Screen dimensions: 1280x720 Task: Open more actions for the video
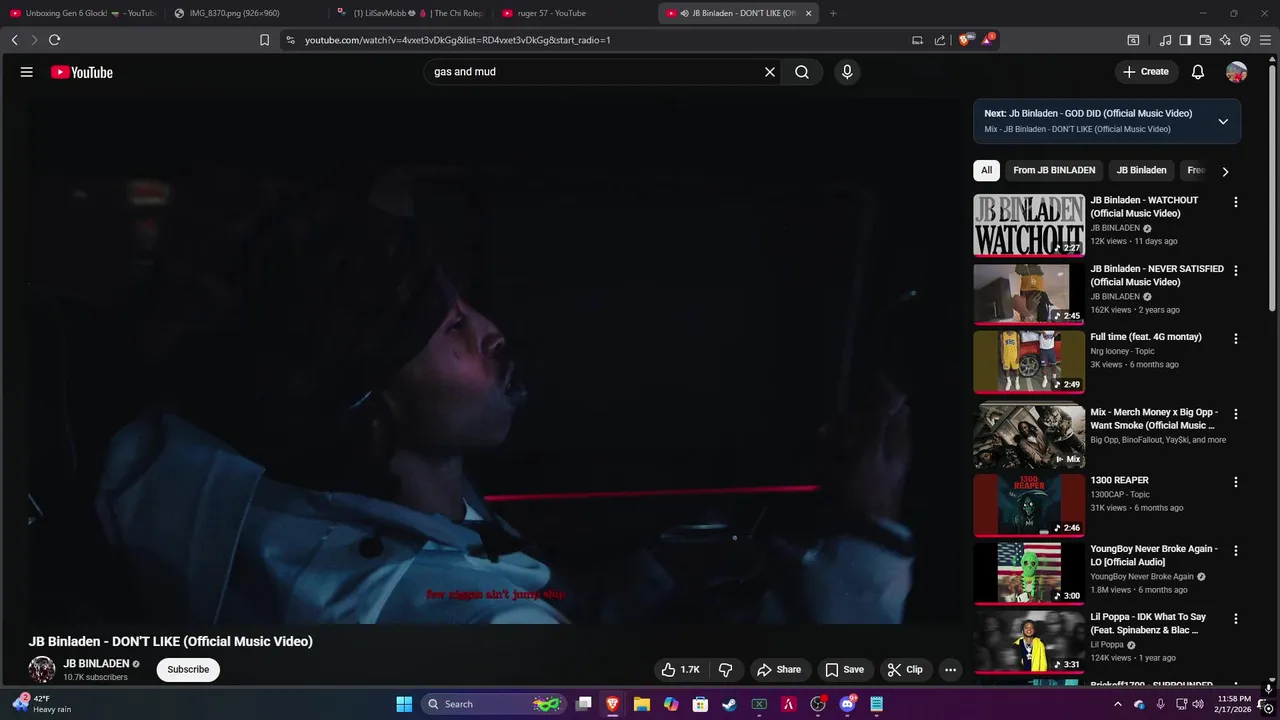(951, 670)
